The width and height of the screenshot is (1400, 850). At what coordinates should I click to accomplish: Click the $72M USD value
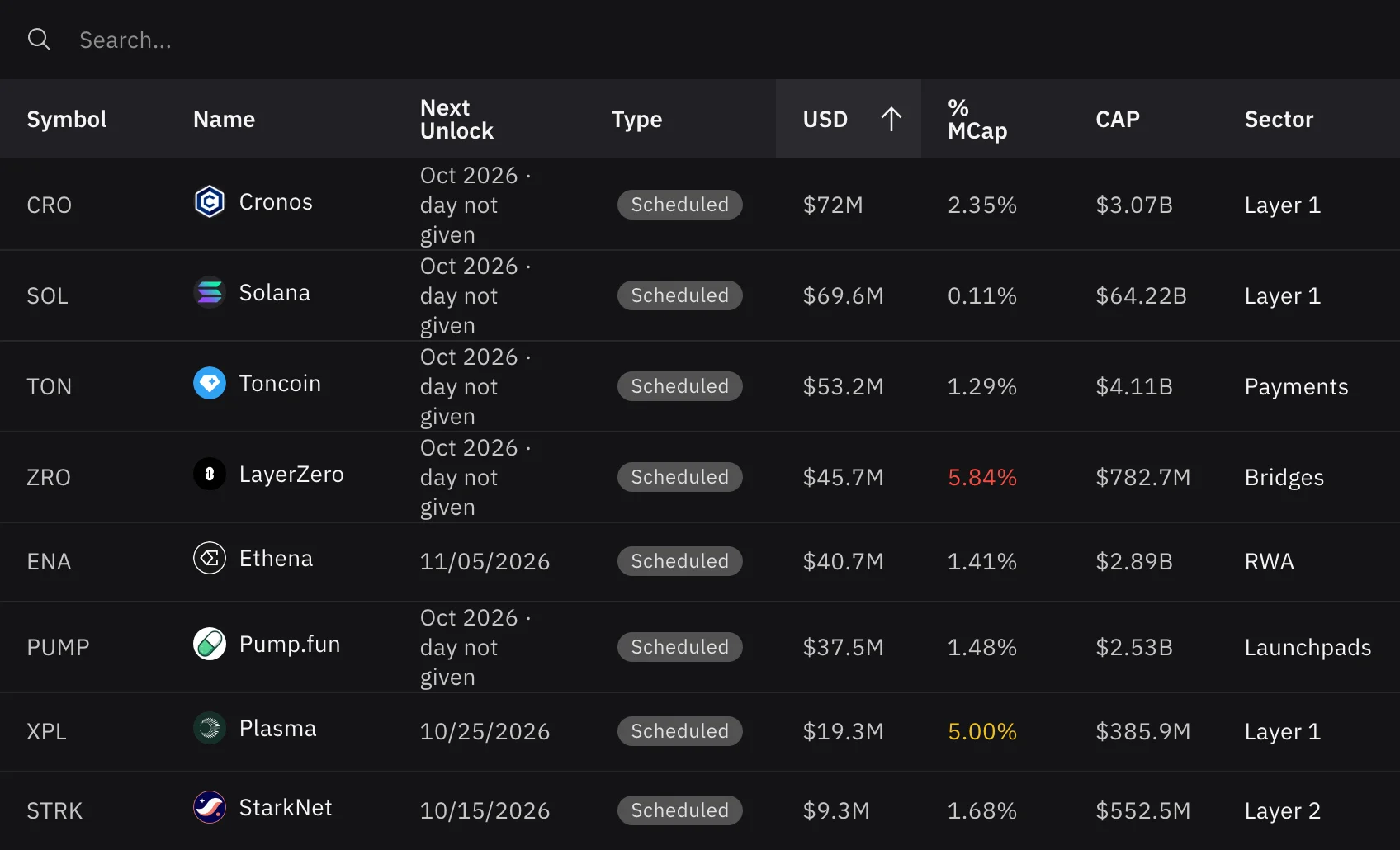click(x=833, y=205)
